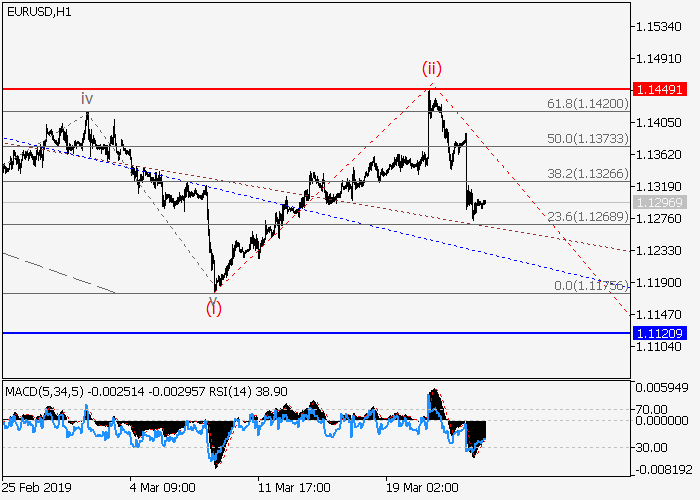
Task: Select the 50.0(1.13733) Fibonacci level label
Action: (x=587, y=138)
